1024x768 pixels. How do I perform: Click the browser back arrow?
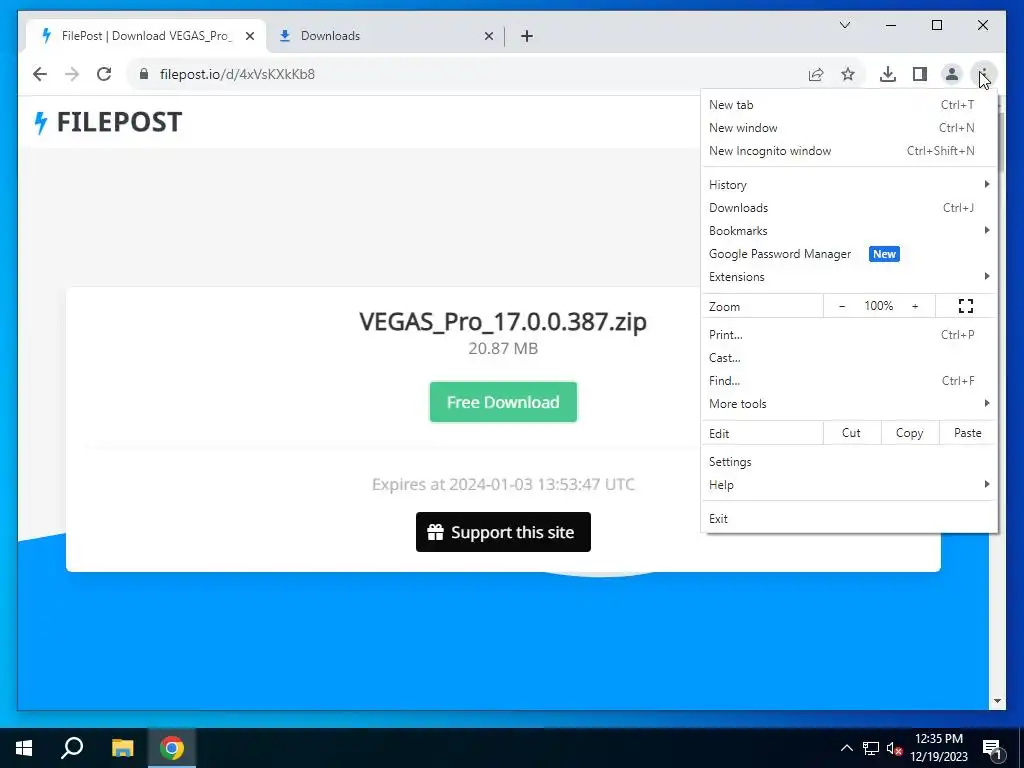click(40, 74)
